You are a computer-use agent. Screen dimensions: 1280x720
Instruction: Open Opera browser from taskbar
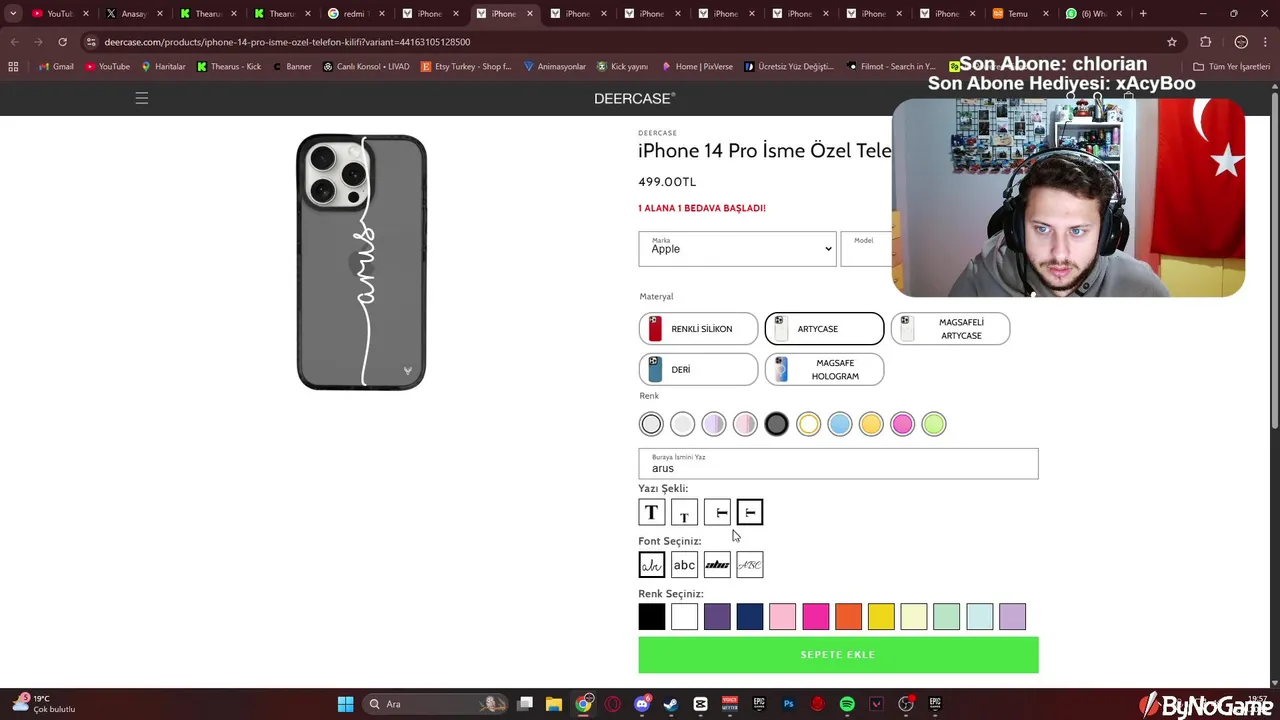[x=612, y=704]
